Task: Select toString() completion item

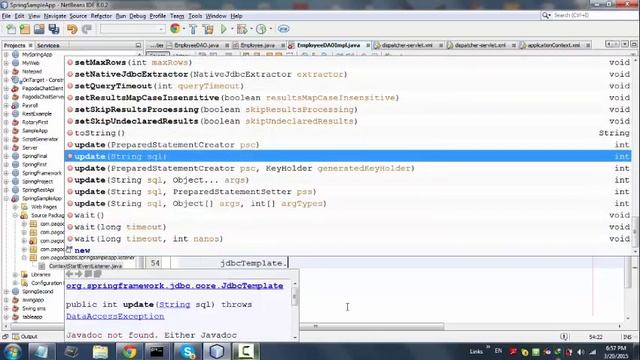Action: coord(348,133)
